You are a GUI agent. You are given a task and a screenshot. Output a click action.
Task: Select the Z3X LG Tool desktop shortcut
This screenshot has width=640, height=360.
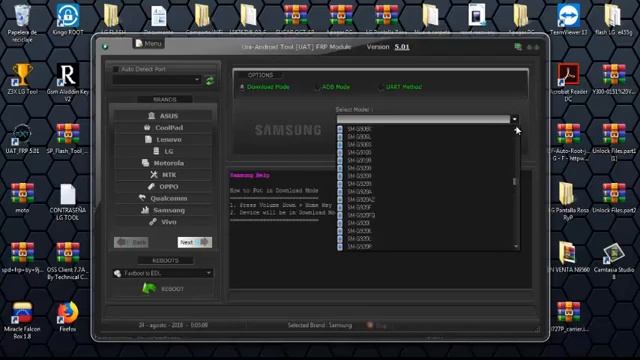click(22, 79)
